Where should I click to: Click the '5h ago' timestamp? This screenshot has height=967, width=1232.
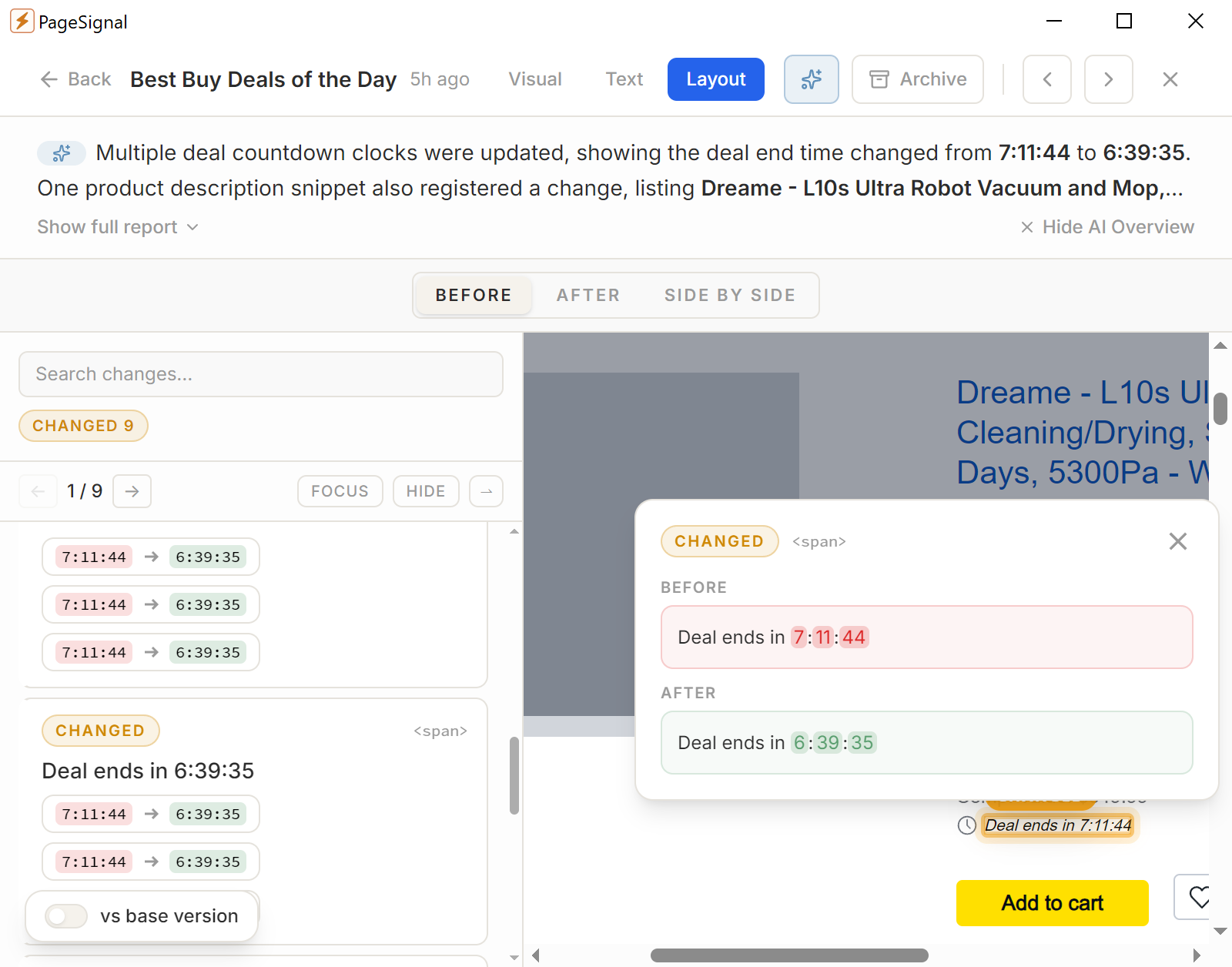440,79
